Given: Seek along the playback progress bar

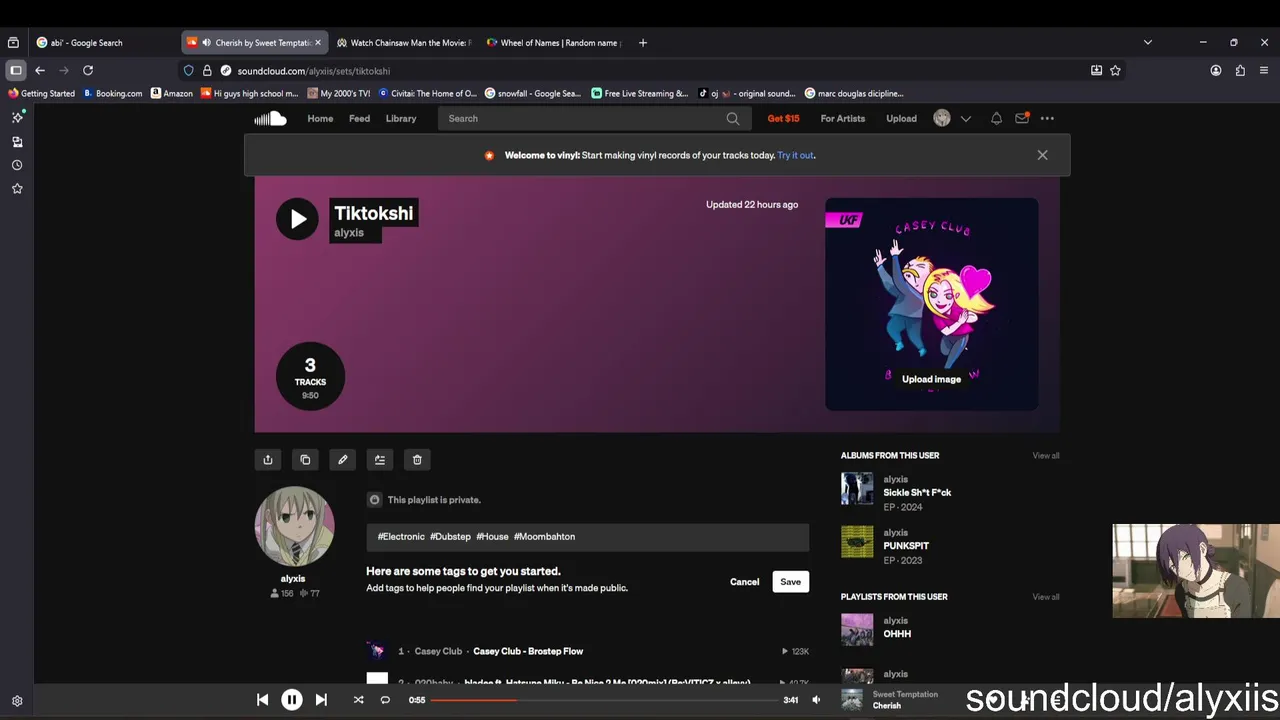Looking at the screenshot, I should (604, 700).
